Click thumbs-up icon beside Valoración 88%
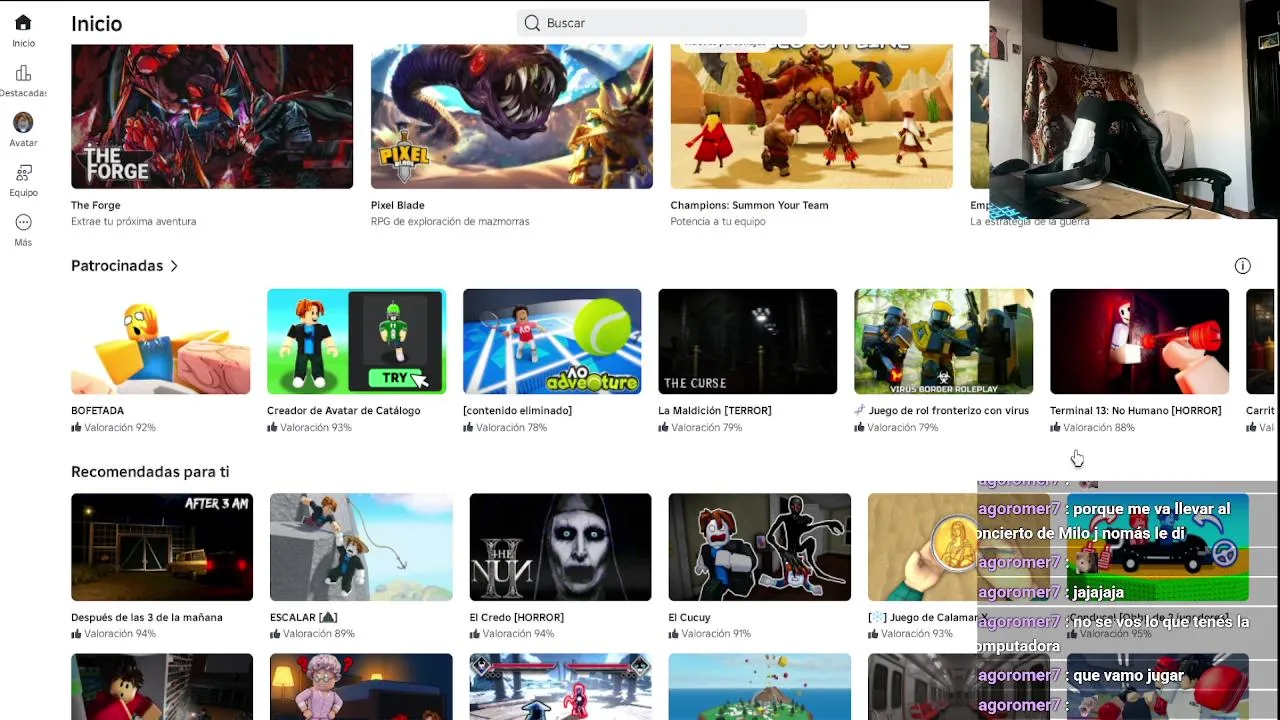The image size is (1280, 720). coord(1055,428)
